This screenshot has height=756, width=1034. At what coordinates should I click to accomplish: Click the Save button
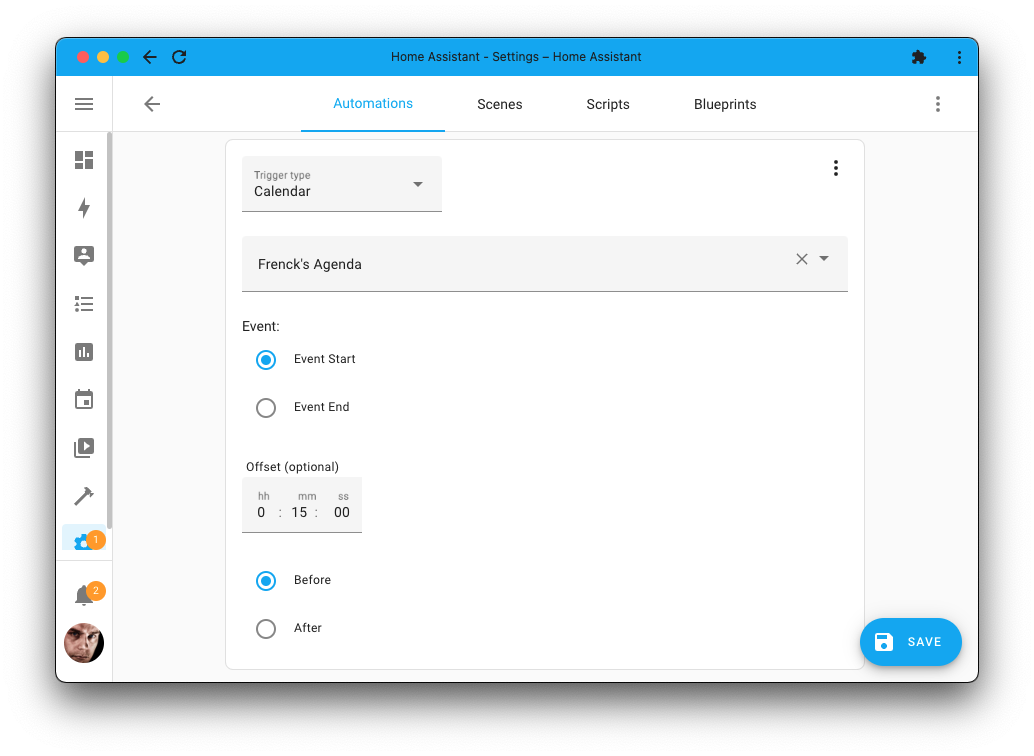click(x=910, y=642)
